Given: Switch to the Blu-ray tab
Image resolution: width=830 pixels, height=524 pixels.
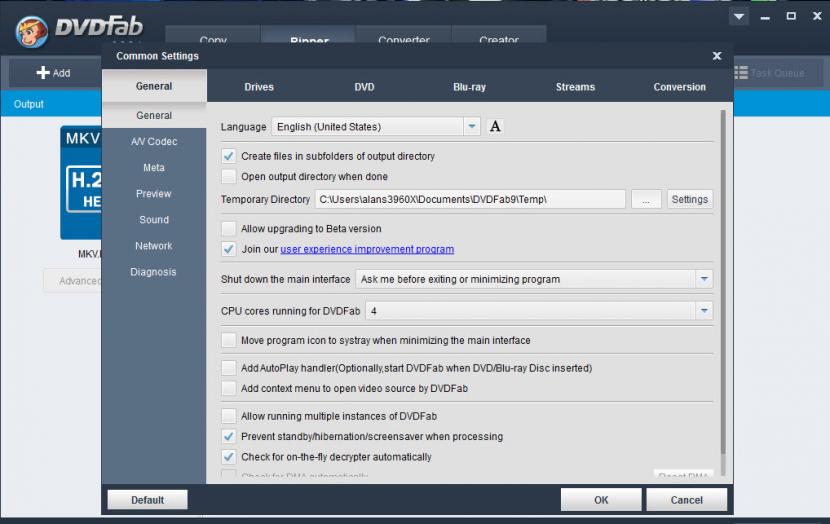Looking at the screenshot, I should click(470, 87).
